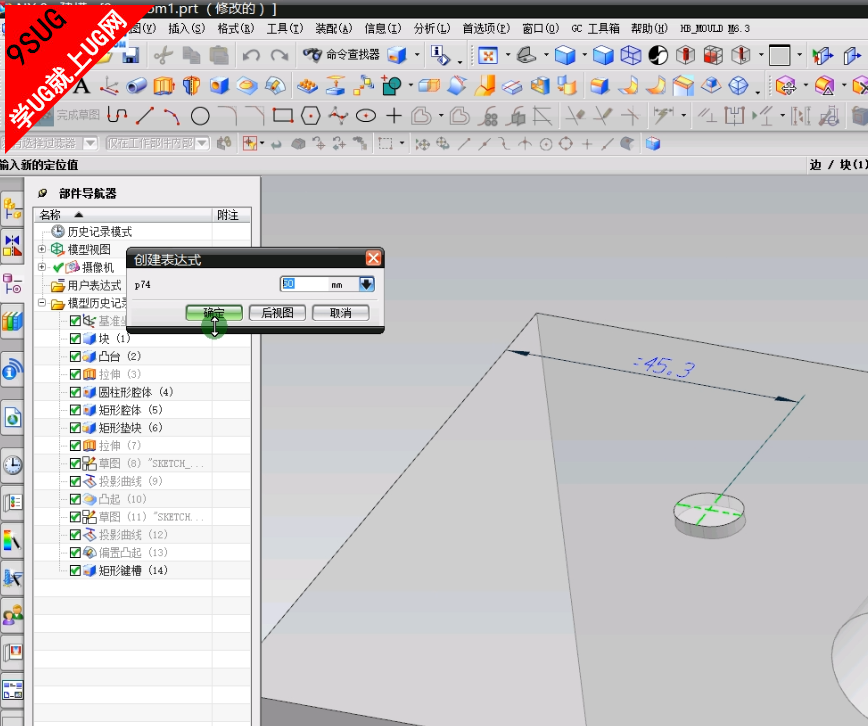This screenshot has height=726, width=868.
Task: Close the 创建表达式 dialog
Action: [x=374, y=258]
